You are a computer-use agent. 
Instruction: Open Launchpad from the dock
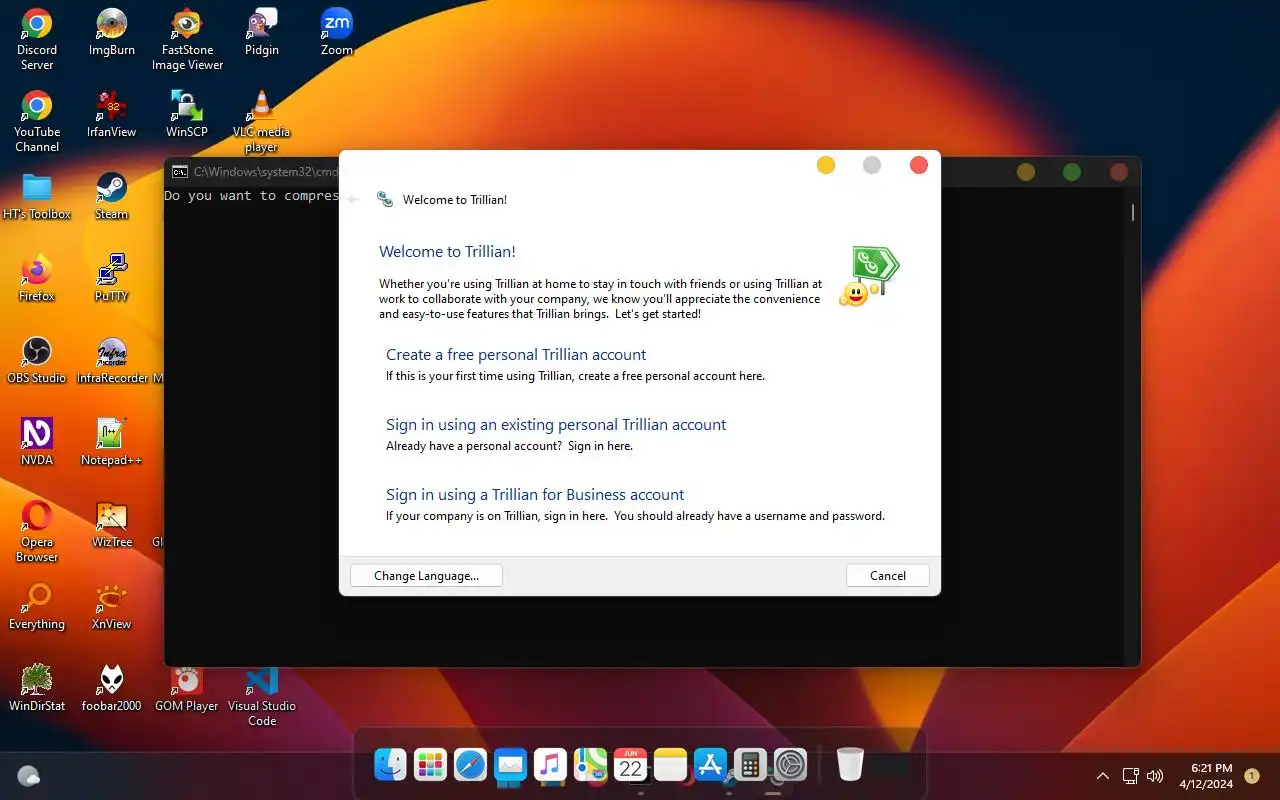(430, 765)
